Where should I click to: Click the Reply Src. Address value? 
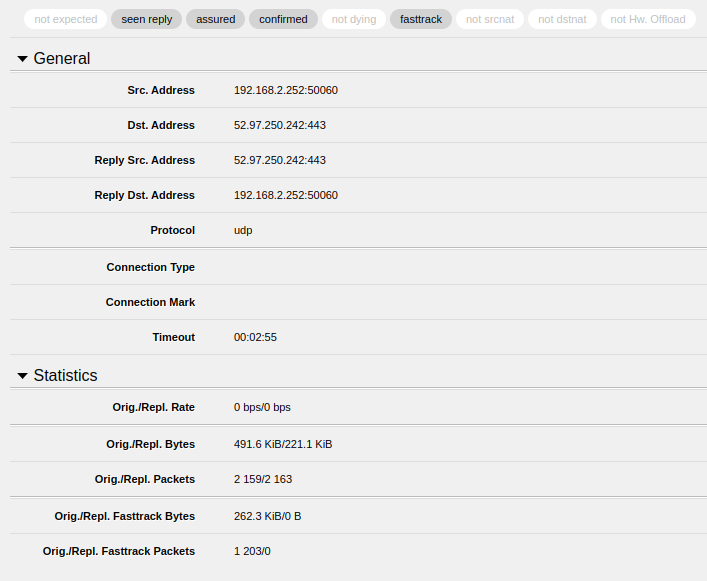pos(280,160)
